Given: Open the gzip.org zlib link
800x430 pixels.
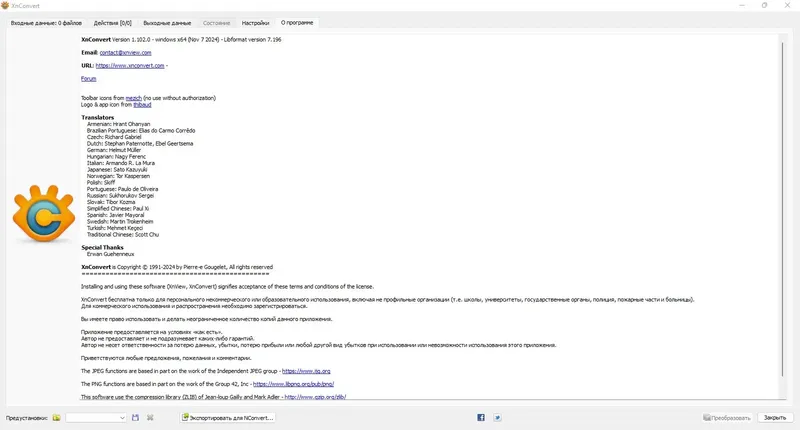Looking at the screenshot, I should click(x=315, y=397).
